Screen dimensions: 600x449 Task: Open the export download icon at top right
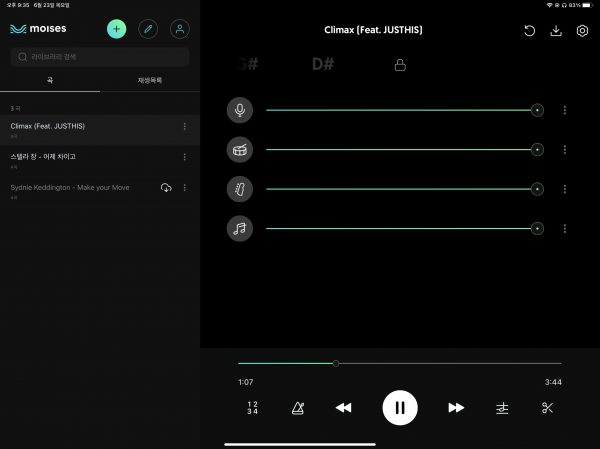[x=556, y=31]
